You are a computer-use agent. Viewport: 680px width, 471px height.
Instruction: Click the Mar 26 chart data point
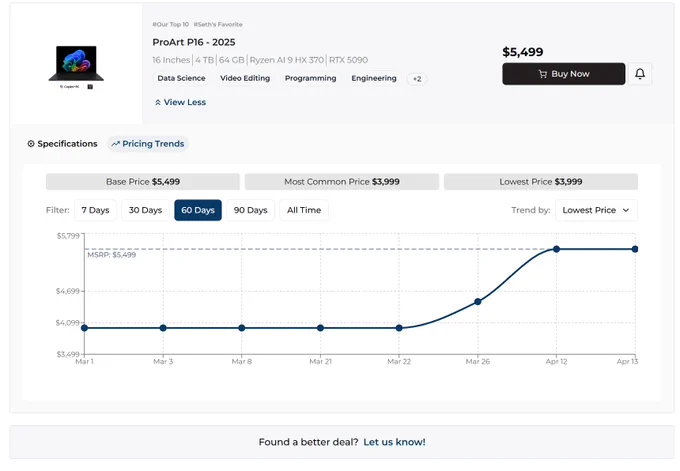(477, 301)
